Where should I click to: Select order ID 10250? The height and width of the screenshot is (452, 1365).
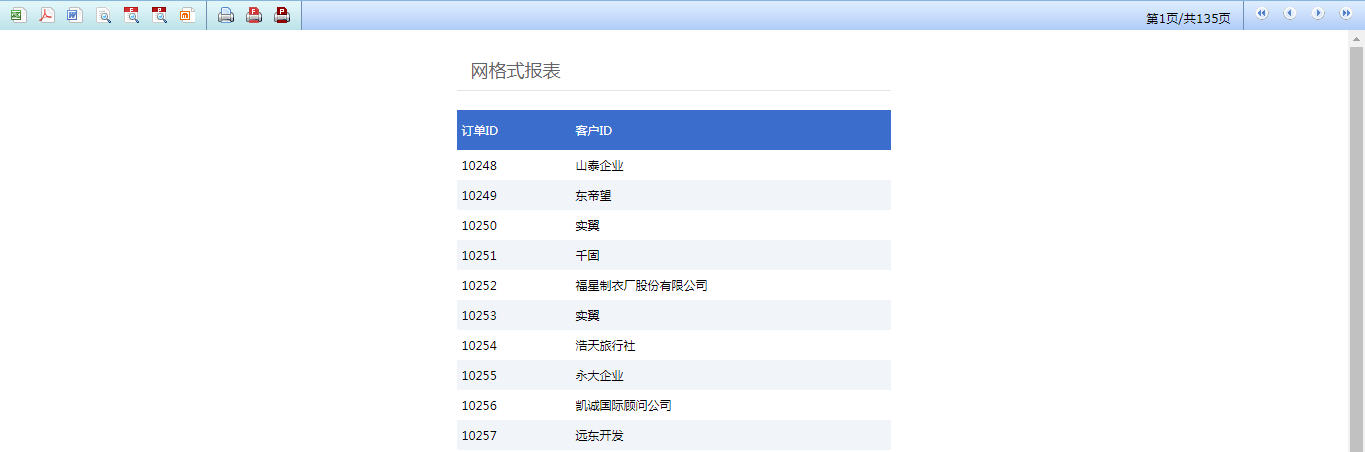point(479,225)
